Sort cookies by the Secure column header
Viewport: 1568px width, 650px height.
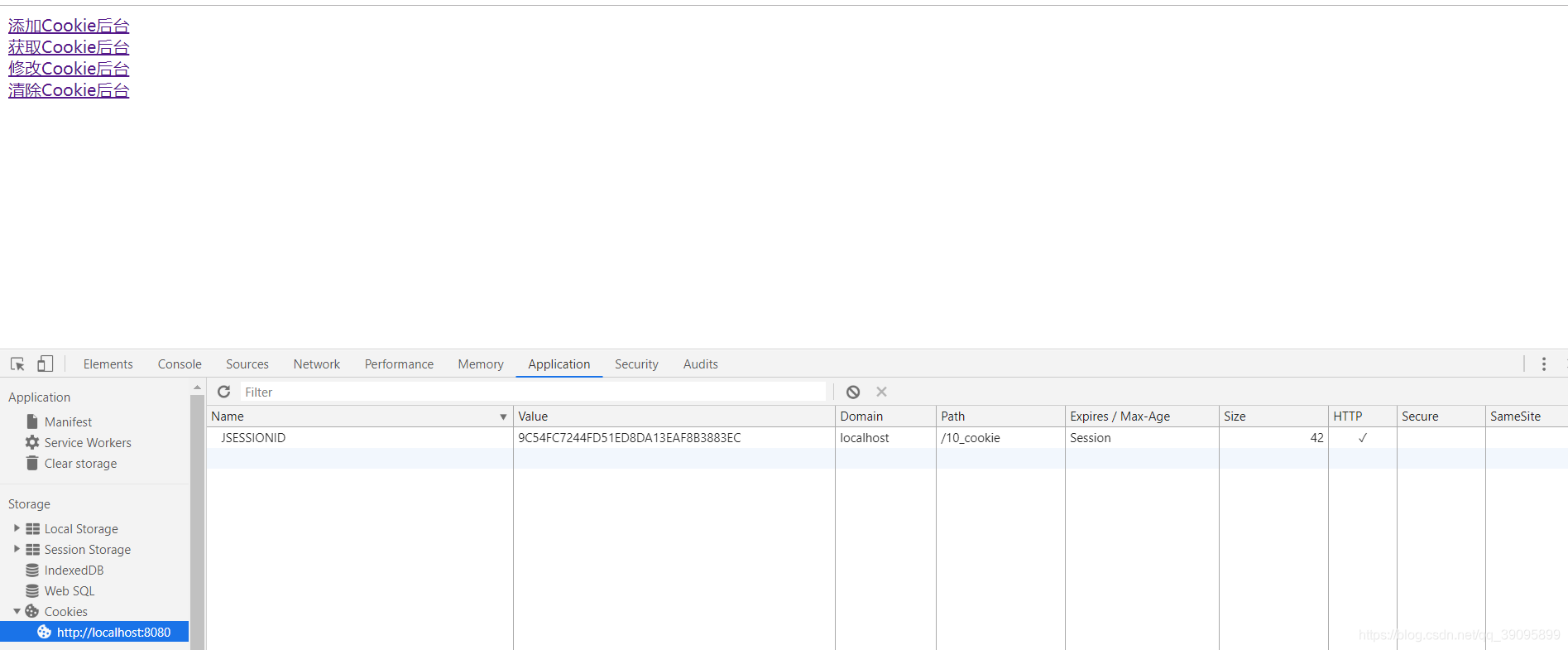[x=1441, y=416]
